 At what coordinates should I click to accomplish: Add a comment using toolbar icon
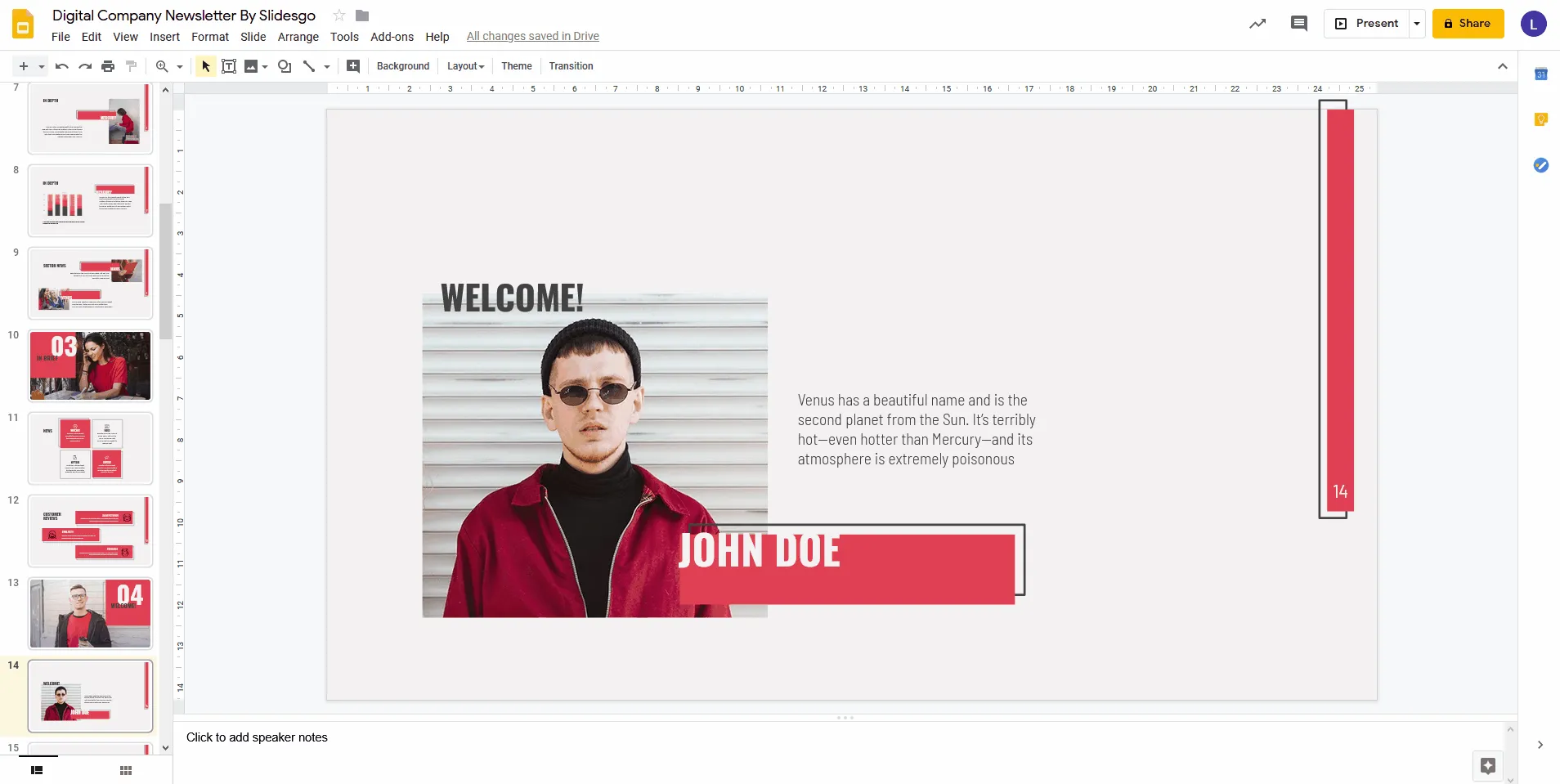point(353,66)
